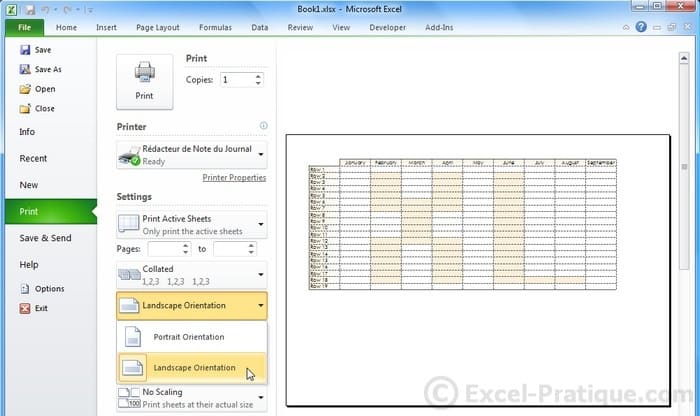The image size is (700, 416).
Task: Select New in the Backstage sidebar
Action: pyautogui.click(x=51, y=185)
